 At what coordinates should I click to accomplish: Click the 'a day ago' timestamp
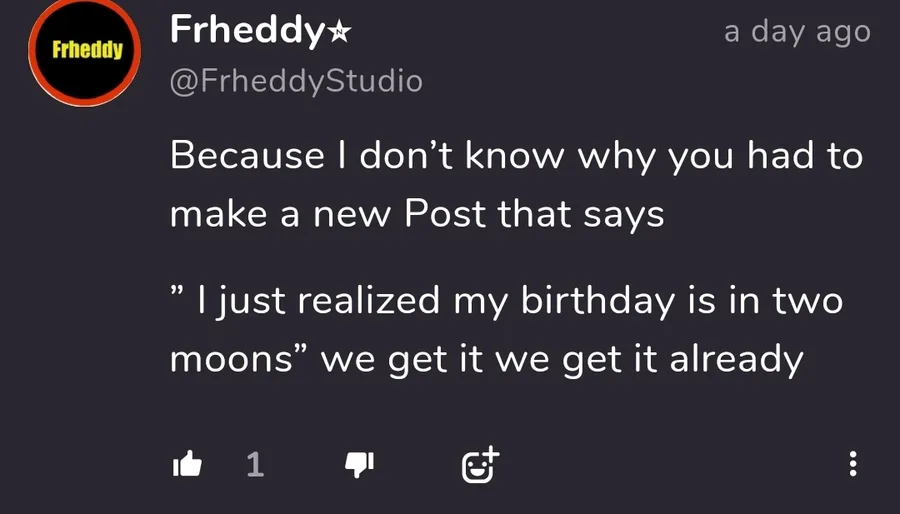[797, 32]
